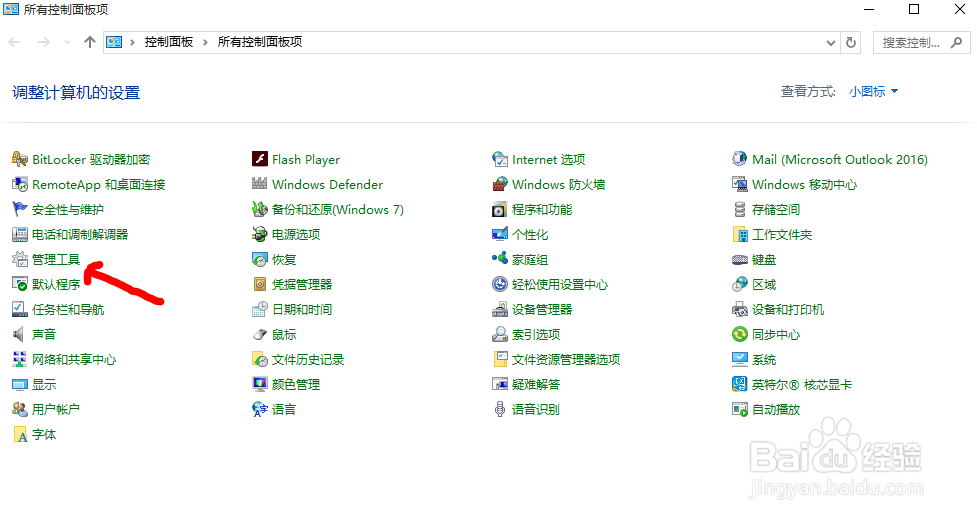This screenshot has height=521, width=977.
Task: Open 索引选项 link
Action: [536, 334]
